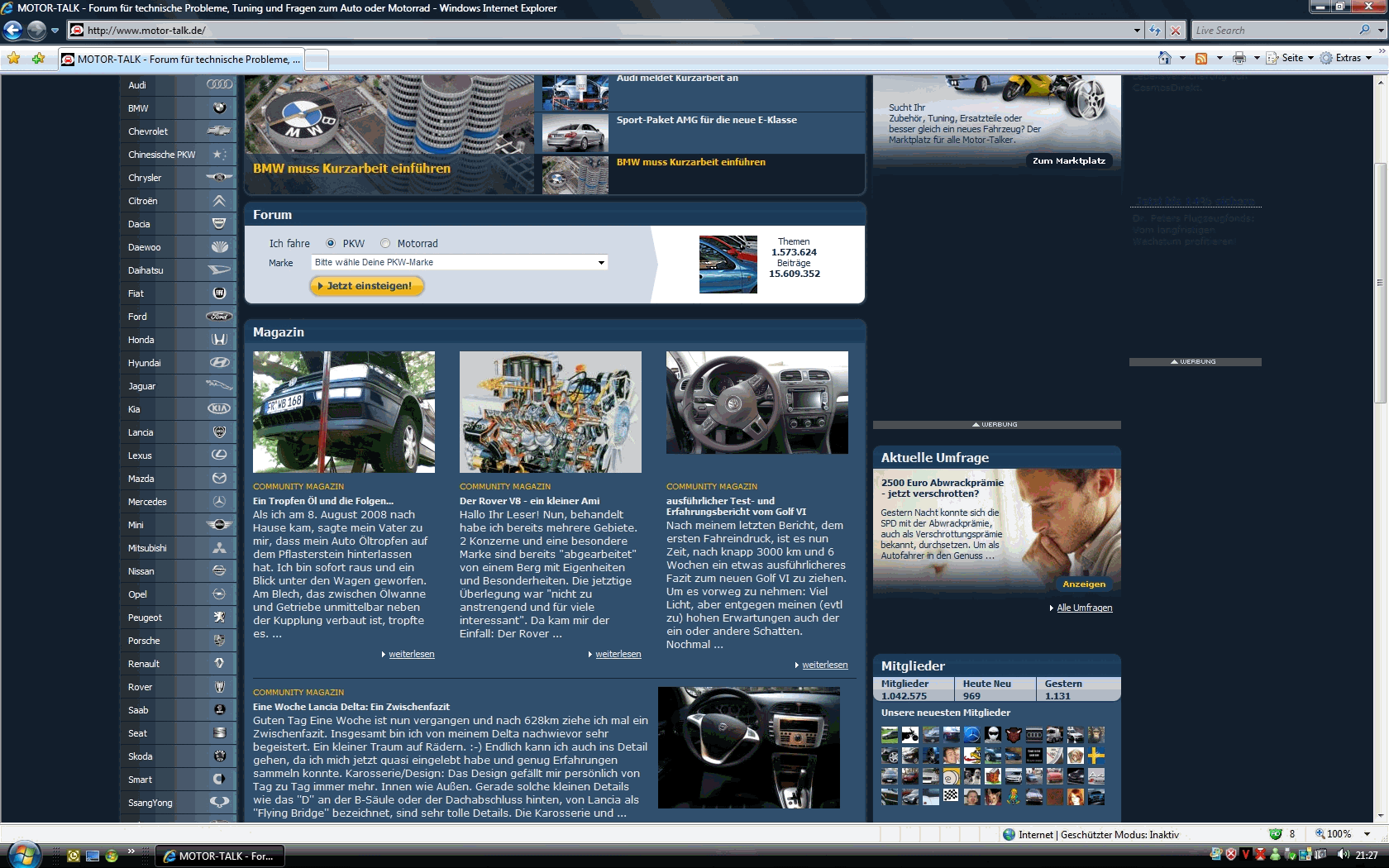Screen dimensions: 1389x868
Task: Open the Peugeot entry in brand menu
Action: 178,617
